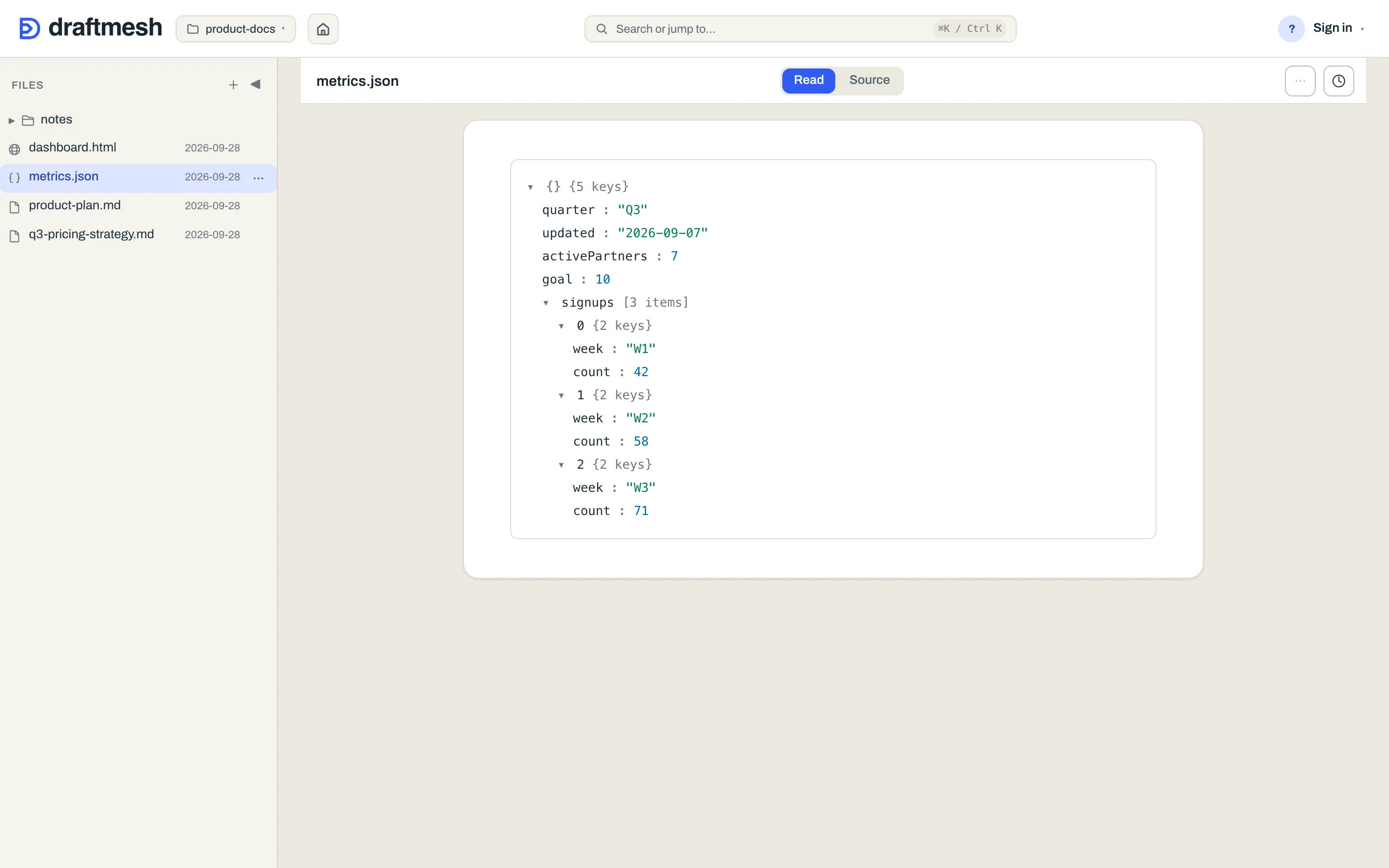Click the folder icon in product-docs selector
The height and width of the screenshot is (868, 1389).
click(x=193, y=29)
